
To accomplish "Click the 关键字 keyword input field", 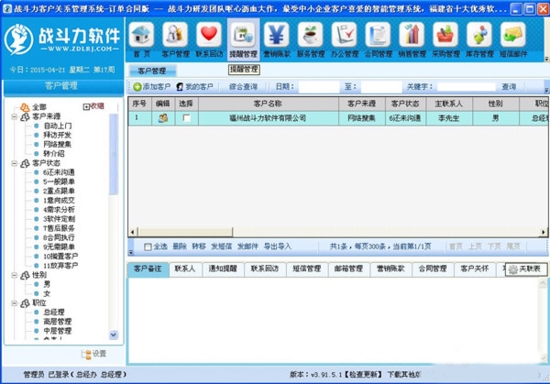I will [466, 87].
